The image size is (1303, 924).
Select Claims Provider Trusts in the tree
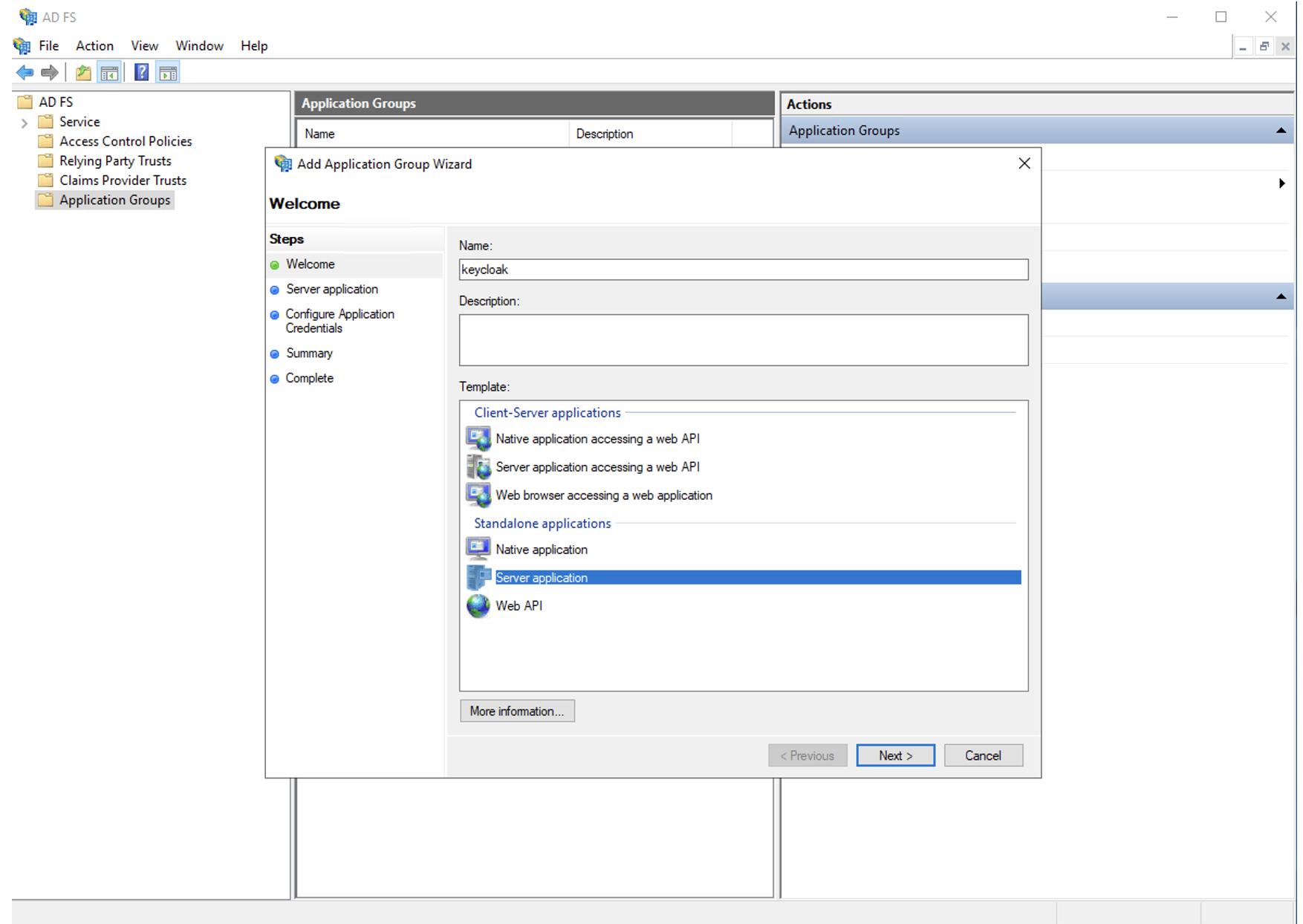pyautogui.click(x=123, y=180)
